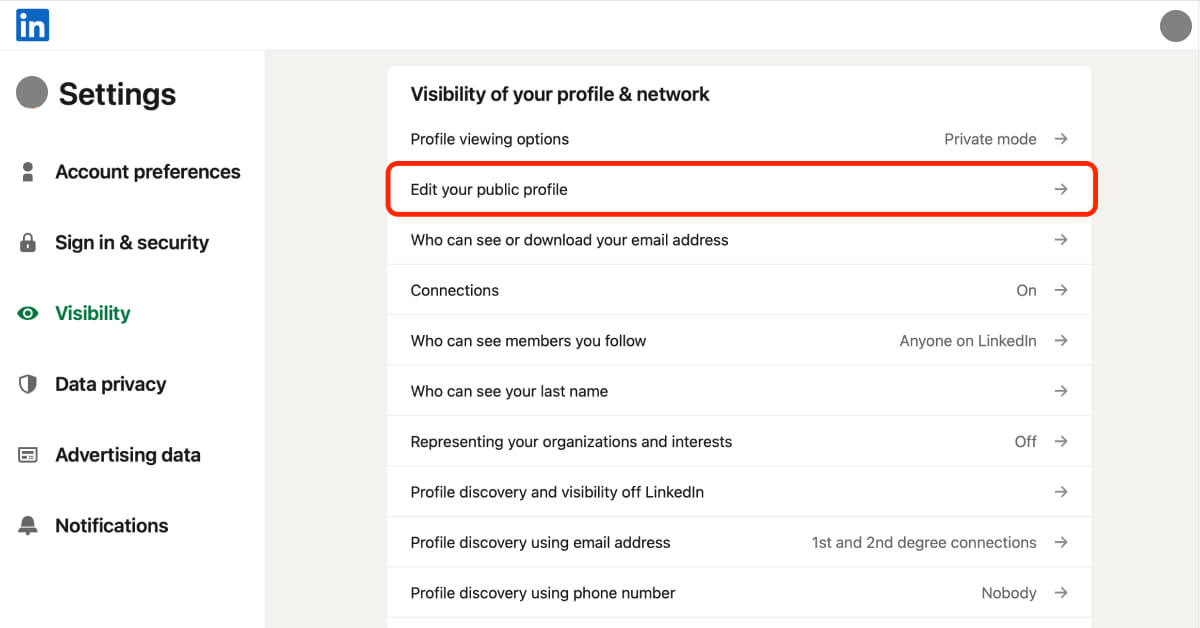Viewport: 1200px width, 628px height.
Task: Click the Data privacy shield icon
Action: 28,384
